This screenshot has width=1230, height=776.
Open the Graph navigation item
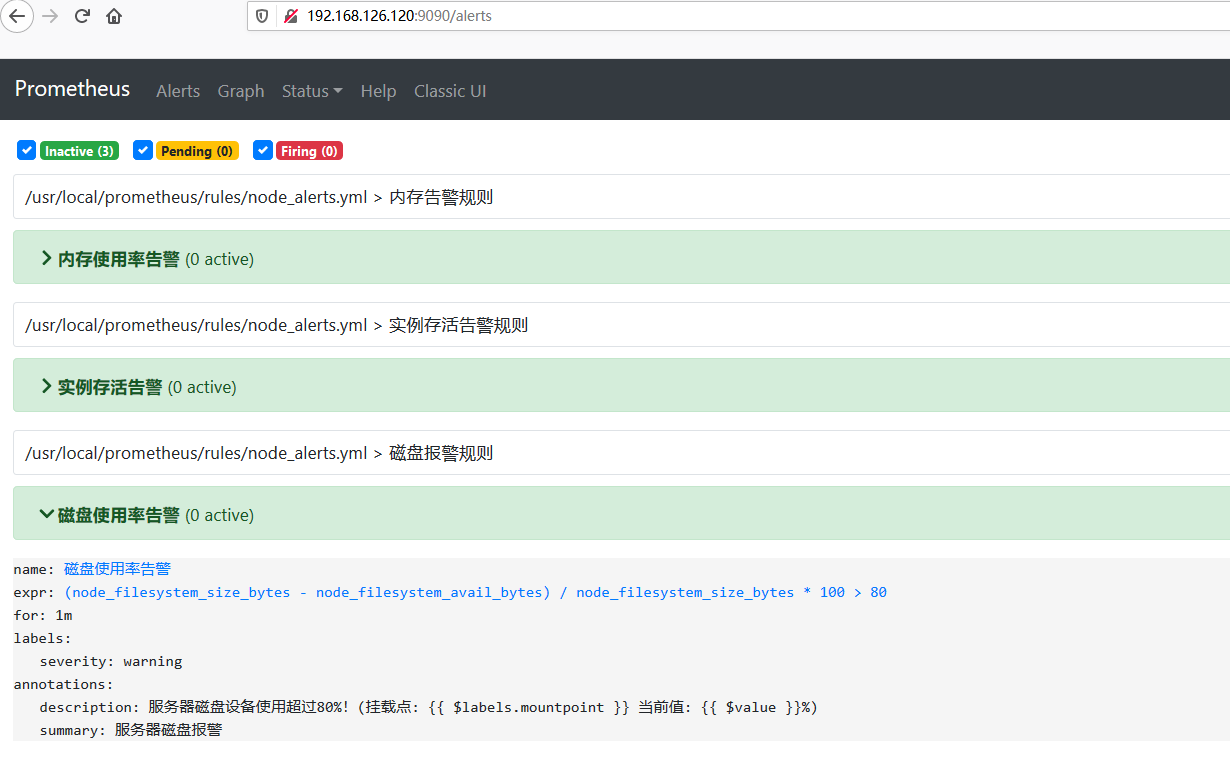pyautogui.click(x=241, y=91)
